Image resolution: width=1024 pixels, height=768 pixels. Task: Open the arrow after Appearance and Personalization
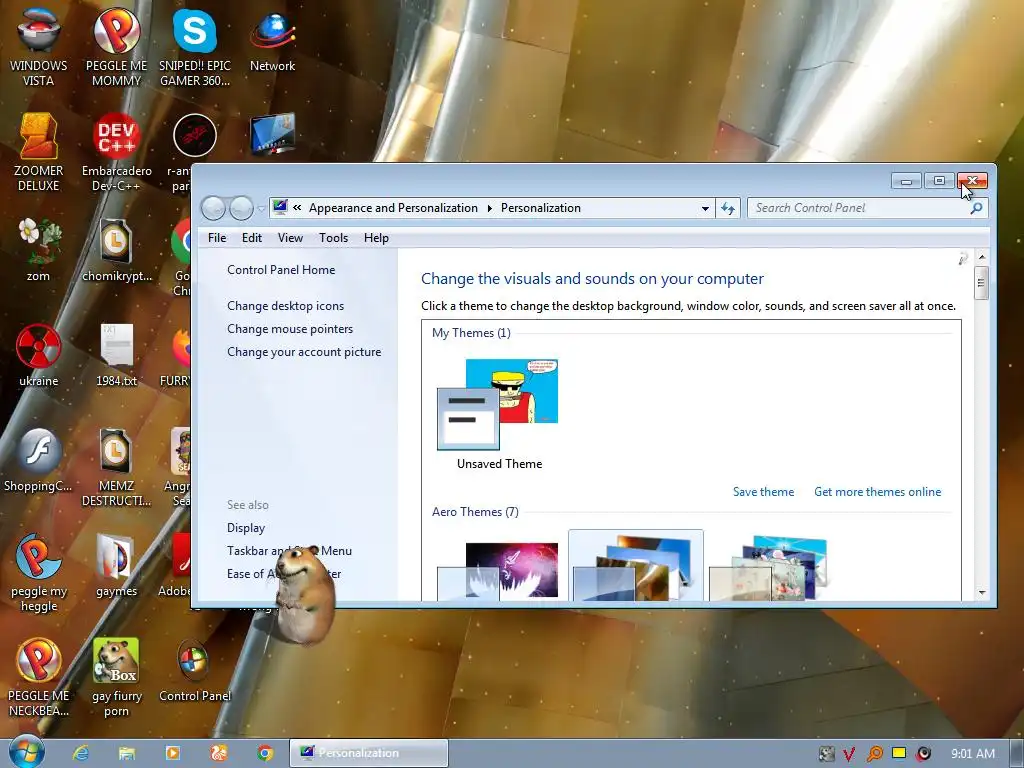point(490,208)
